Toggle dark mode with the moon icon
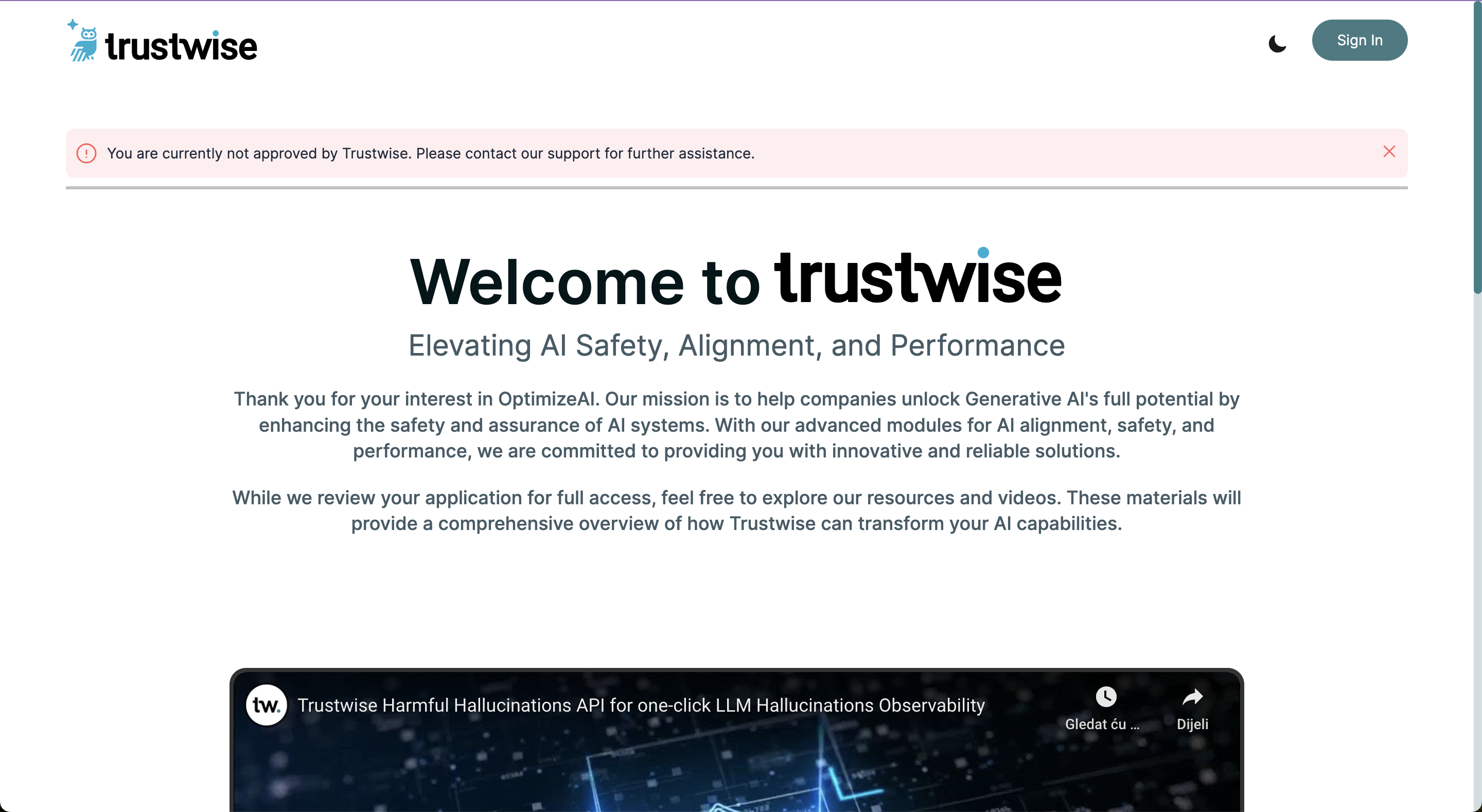Screen dimensions: 1482x812 (1277, 43)
